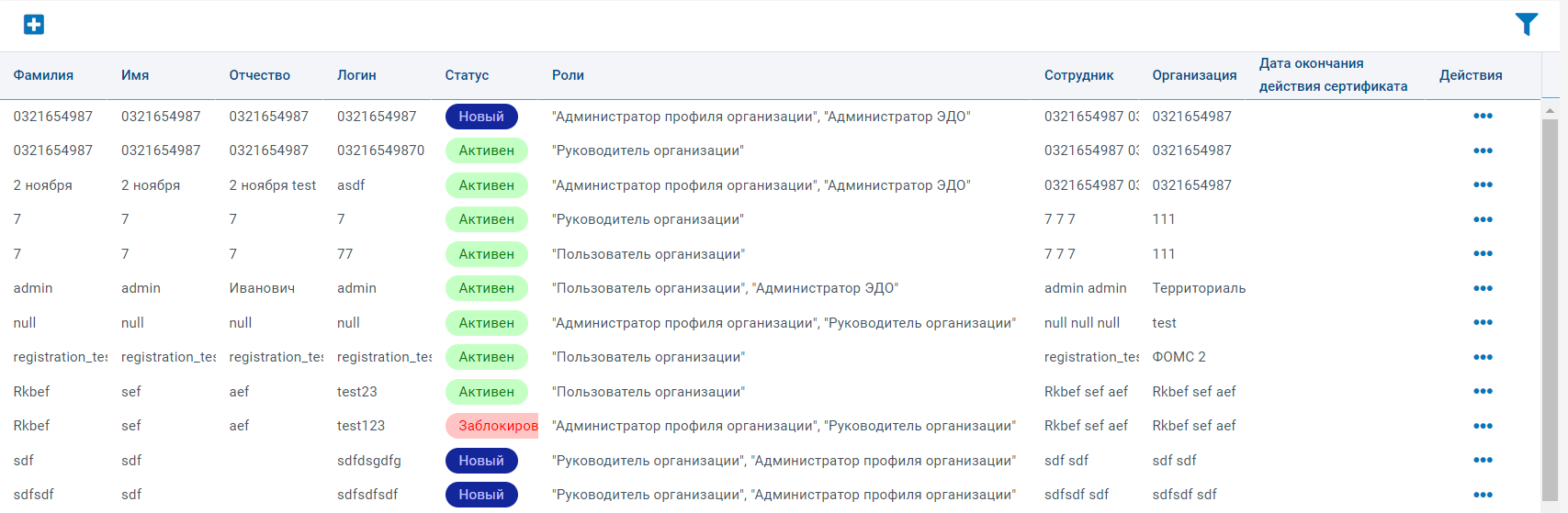Select employee cell sdfsdf sdf

(1077, 495)
